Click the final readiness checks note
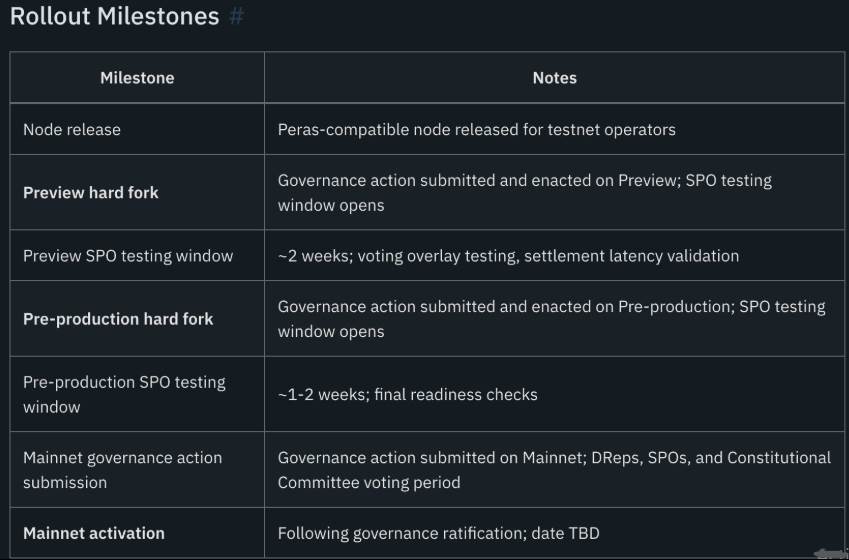The image size is (849, 560). click(x=407, y=394)
